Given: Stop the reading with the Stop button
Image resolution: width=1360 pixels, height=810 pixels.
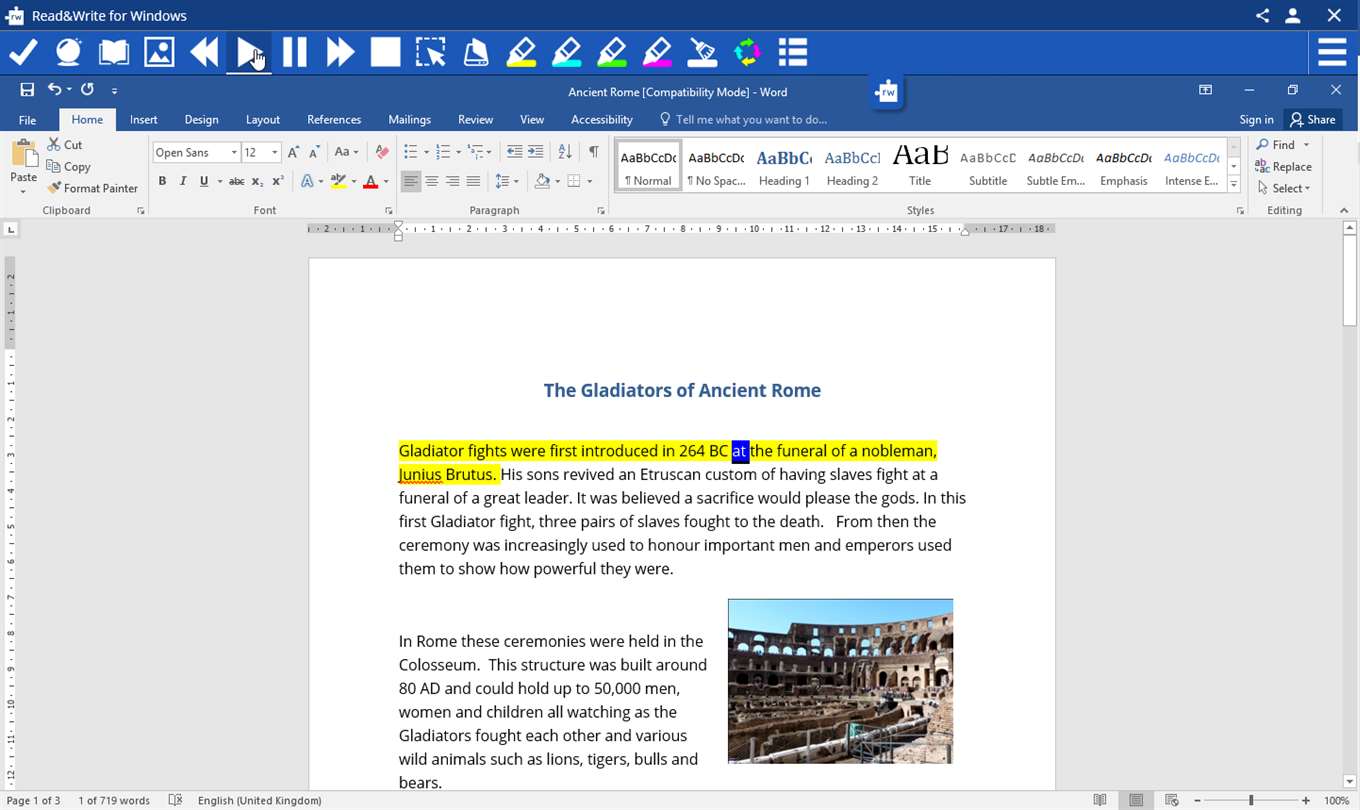Looking at the screenshot, I should pyautogui.click(x=386, y=52).
